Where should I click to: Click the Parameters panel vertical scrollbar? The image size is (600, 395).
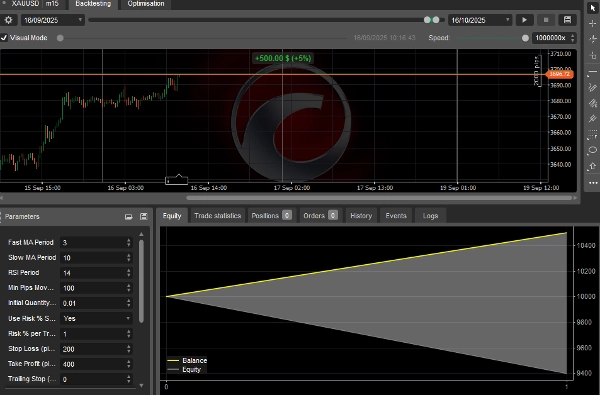(x=141, y=281)
